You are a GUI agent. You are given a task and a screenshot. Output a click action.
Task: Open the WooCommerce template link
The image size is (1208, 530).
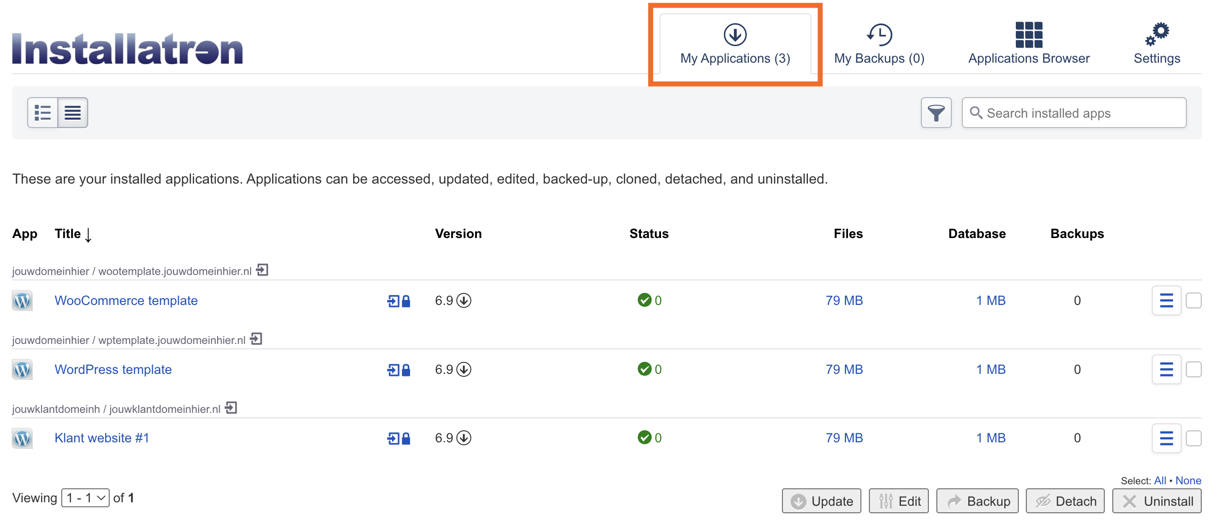point(126,301)
